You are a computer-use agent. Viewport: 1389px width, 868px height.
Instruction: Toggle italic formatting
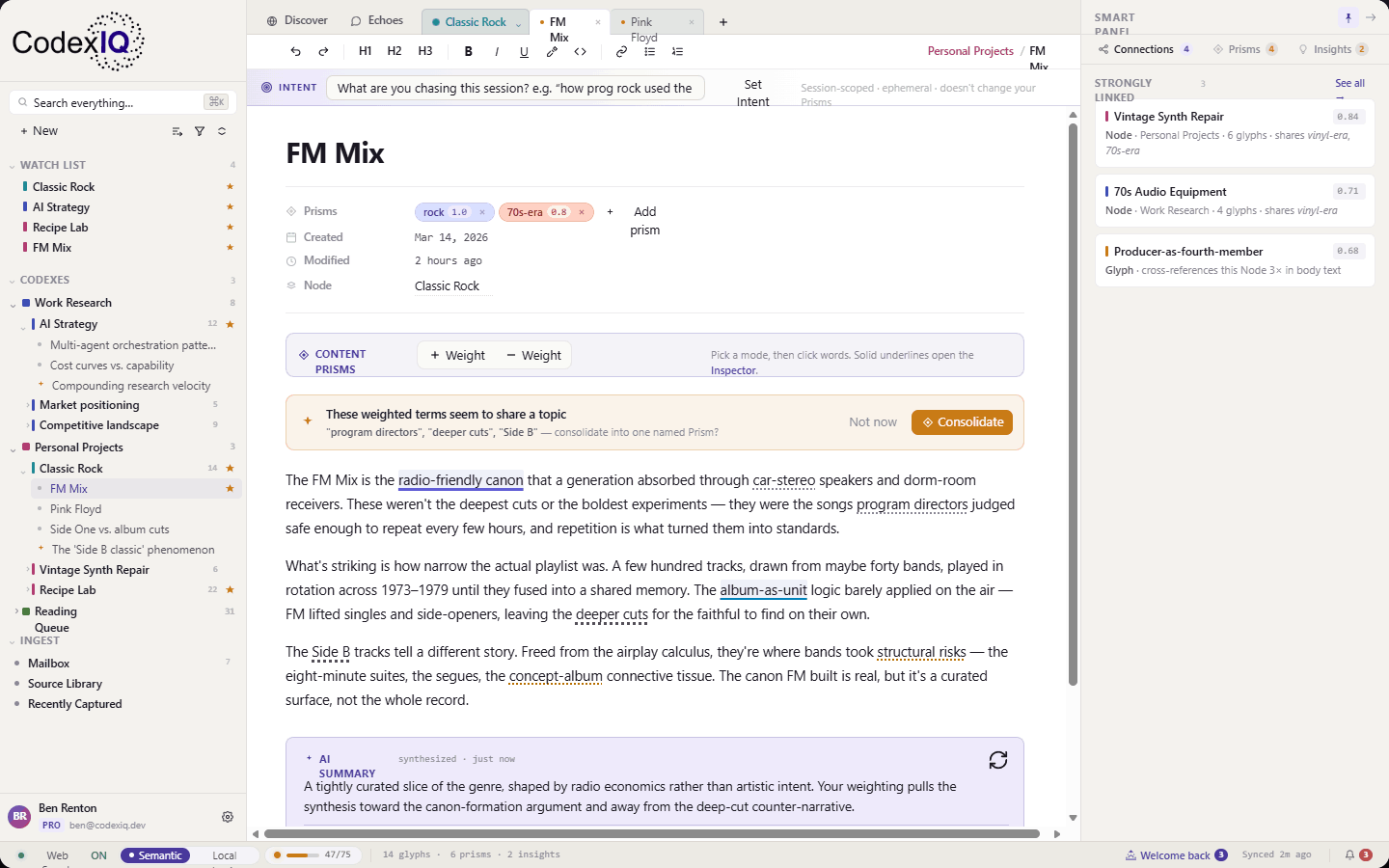497,52
